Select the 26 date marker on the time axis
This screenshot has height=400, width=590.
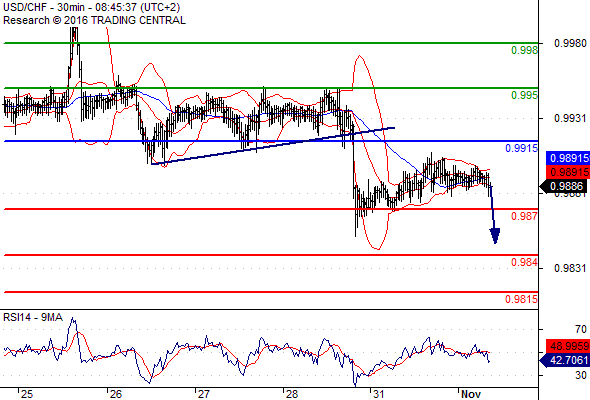point(116,394)
